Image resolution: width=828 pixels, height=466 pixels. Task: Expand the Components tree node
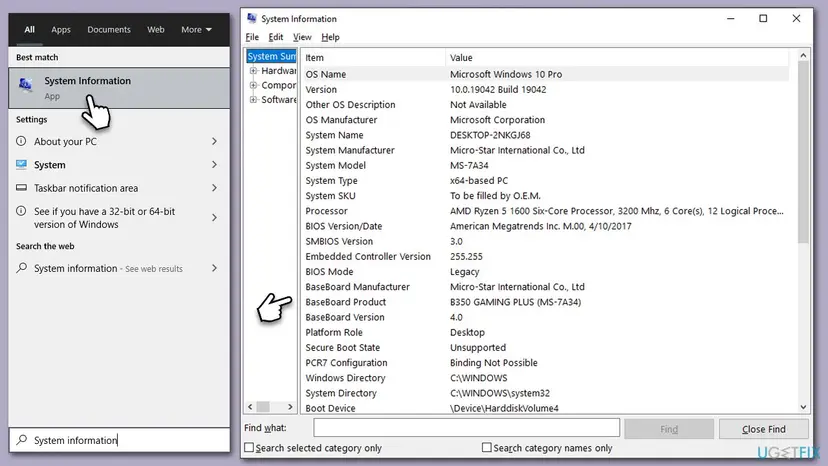(x=253, y=85)
